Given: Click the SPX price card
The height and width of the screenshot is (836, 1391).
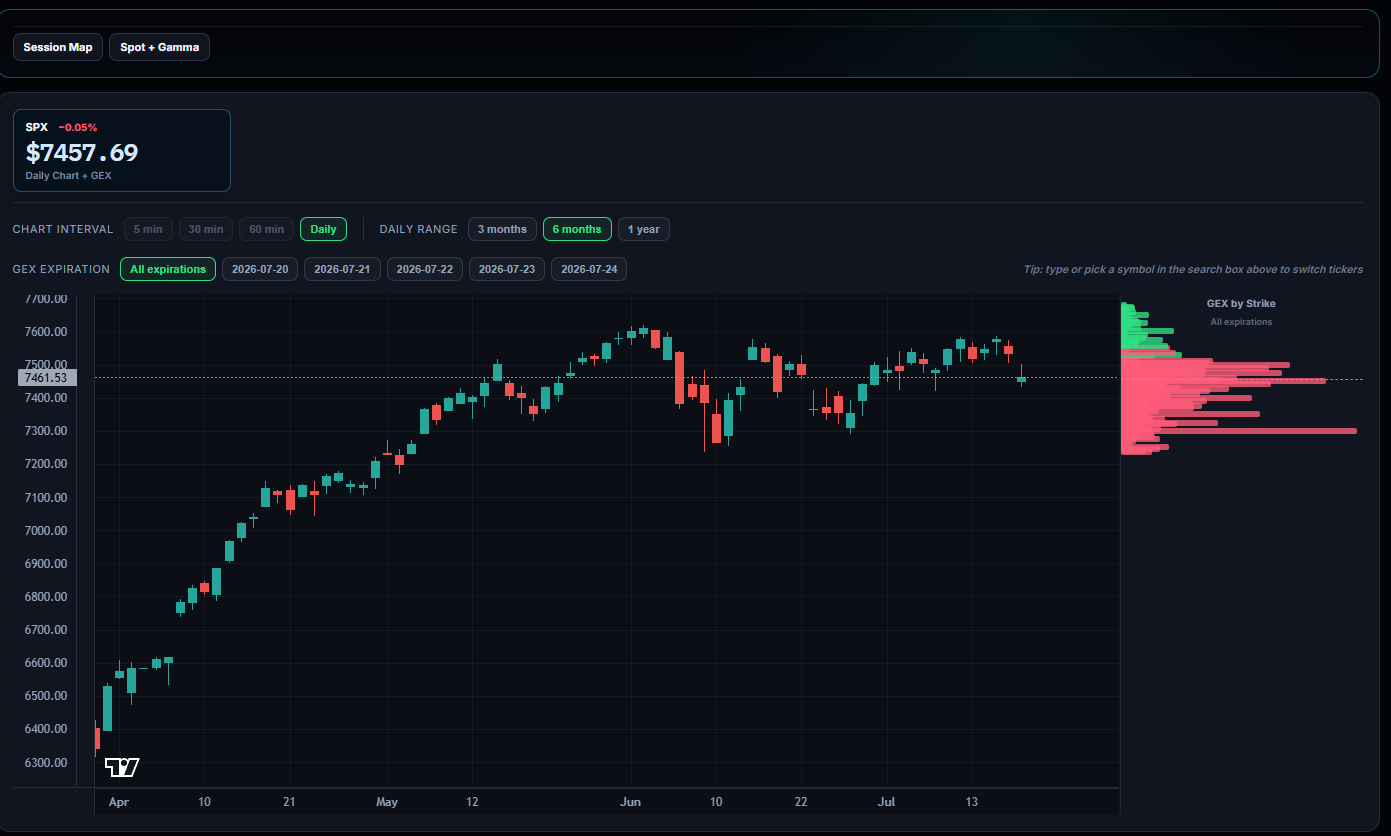Looking at the screenshot, I should [x=122, y=150].
